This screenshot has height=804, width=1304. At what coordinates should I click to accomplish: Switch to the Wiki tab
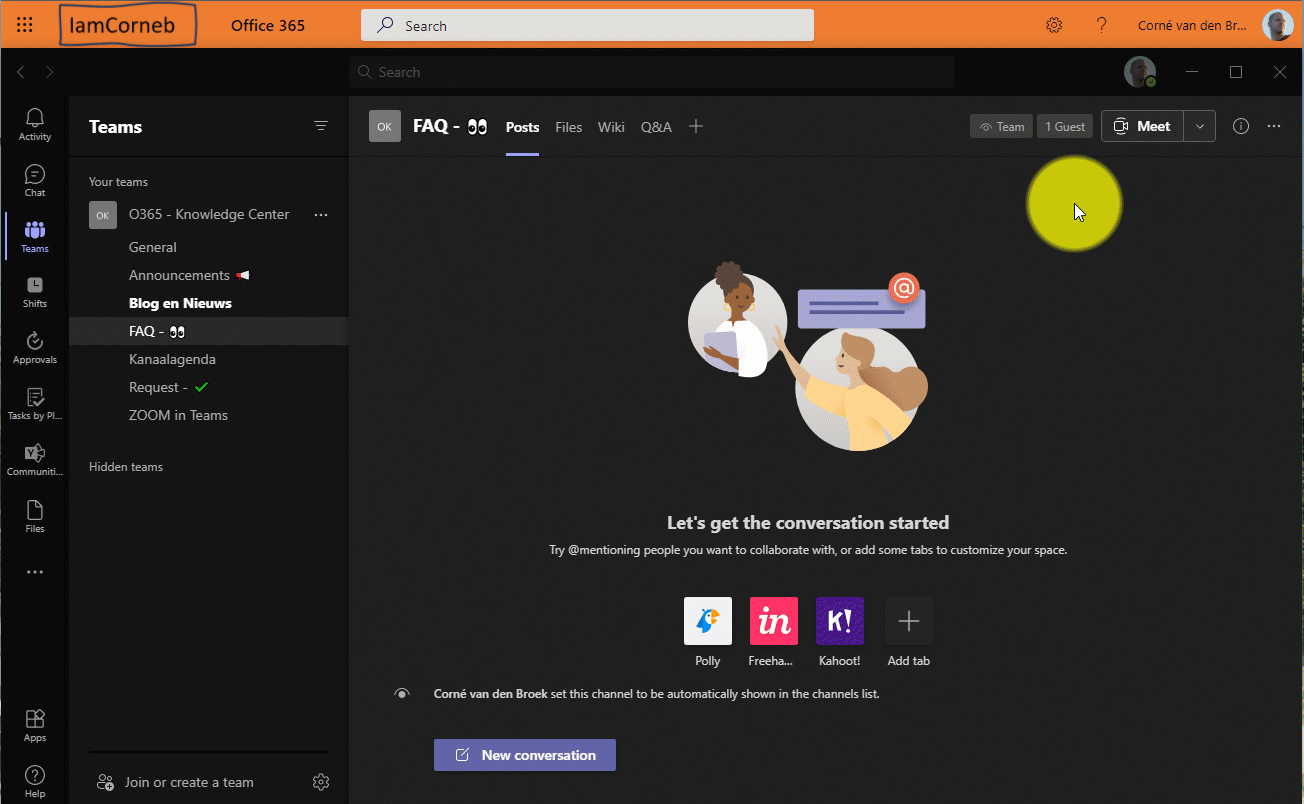coord(611,127)
